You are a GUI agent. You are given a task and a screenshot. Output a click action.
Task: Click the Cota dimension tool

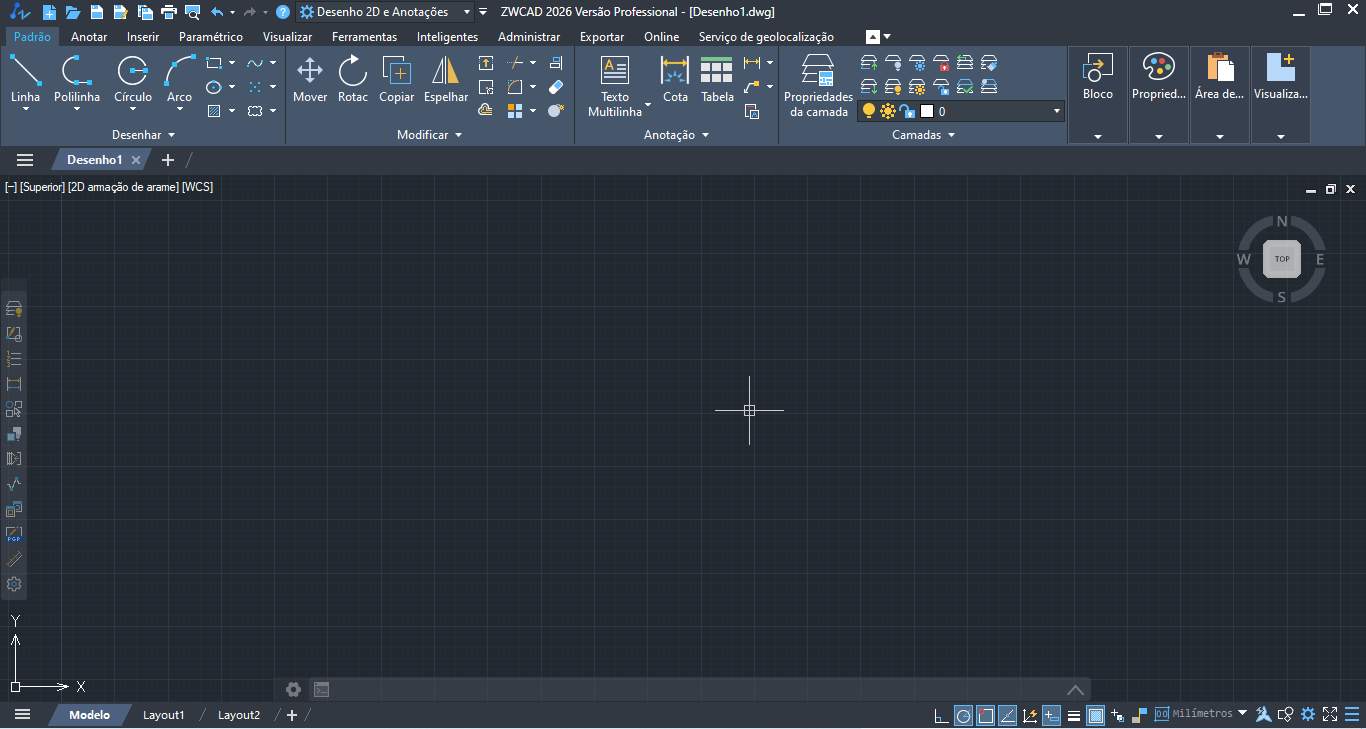pyautogui.click(x=675, y=72)
